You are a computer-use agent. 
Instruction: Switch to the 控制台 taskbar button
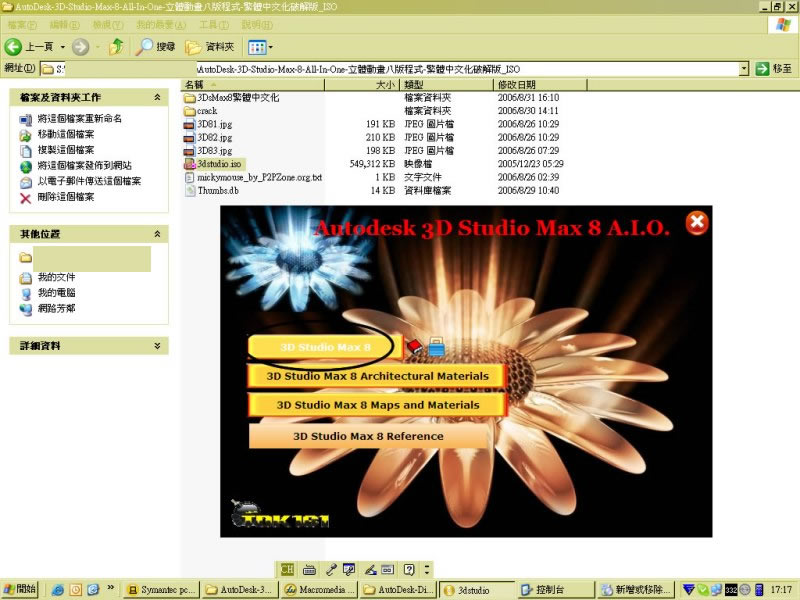[556, 590]
